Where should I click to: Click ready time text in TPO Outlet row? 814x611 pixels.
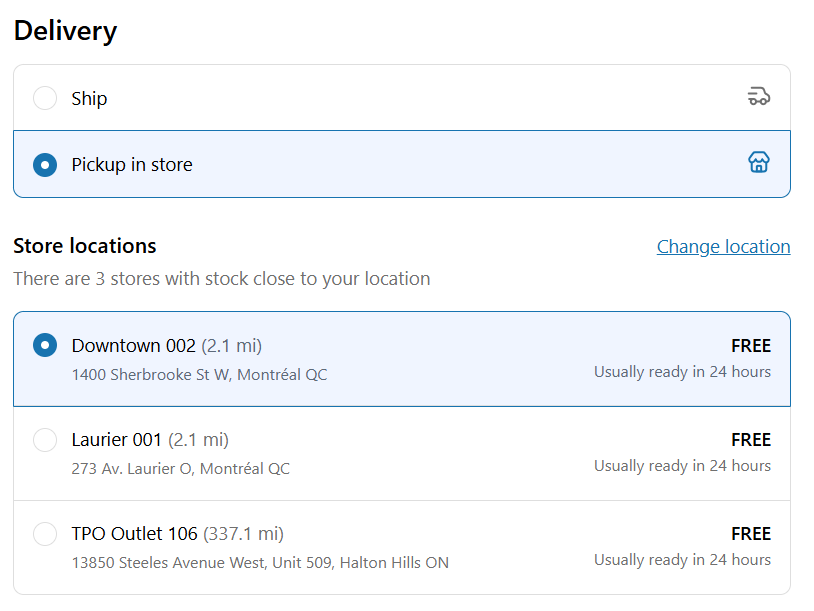click(682, 560)
